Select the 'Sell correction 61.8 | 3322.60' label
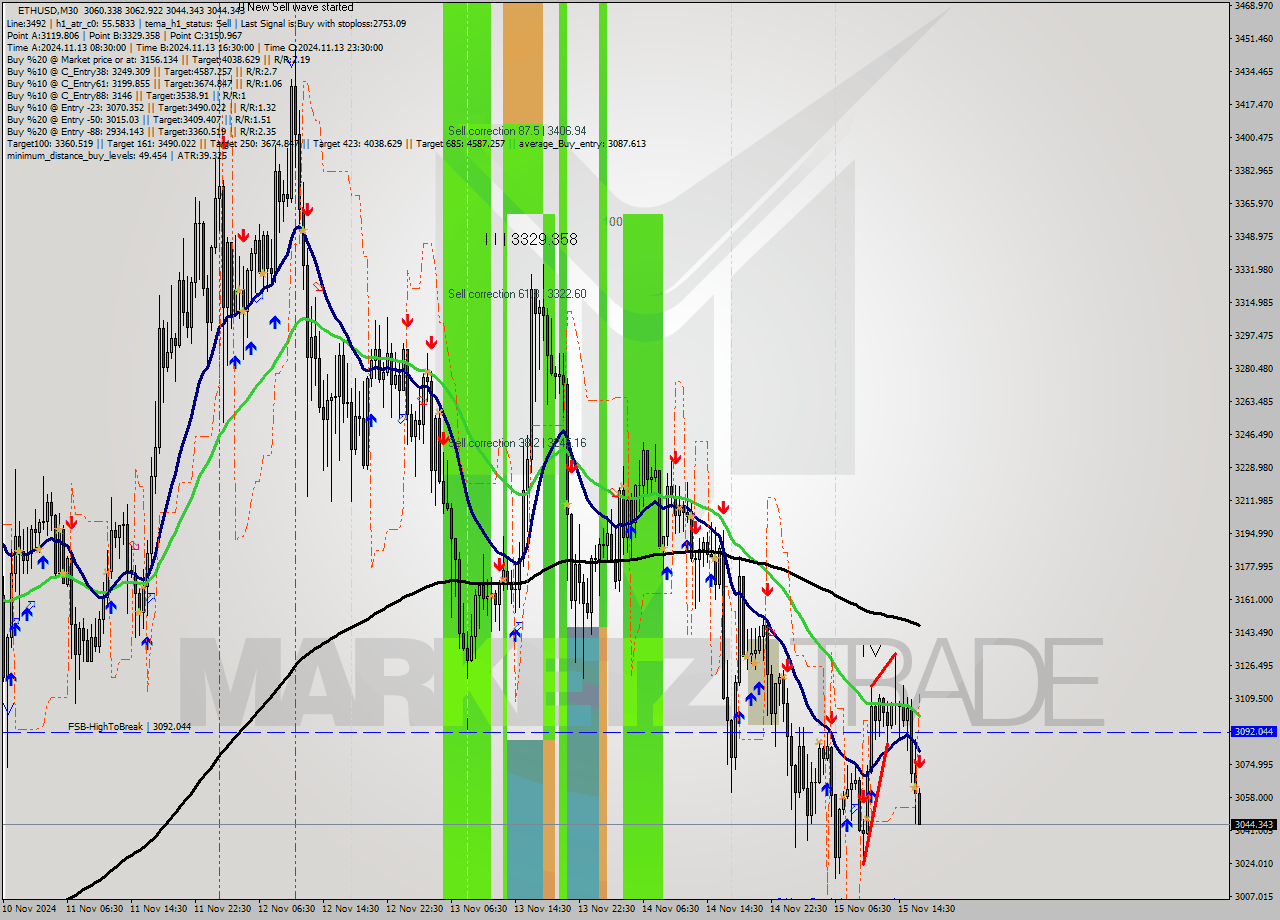The image size is (1280, 920). pos(517,294)
